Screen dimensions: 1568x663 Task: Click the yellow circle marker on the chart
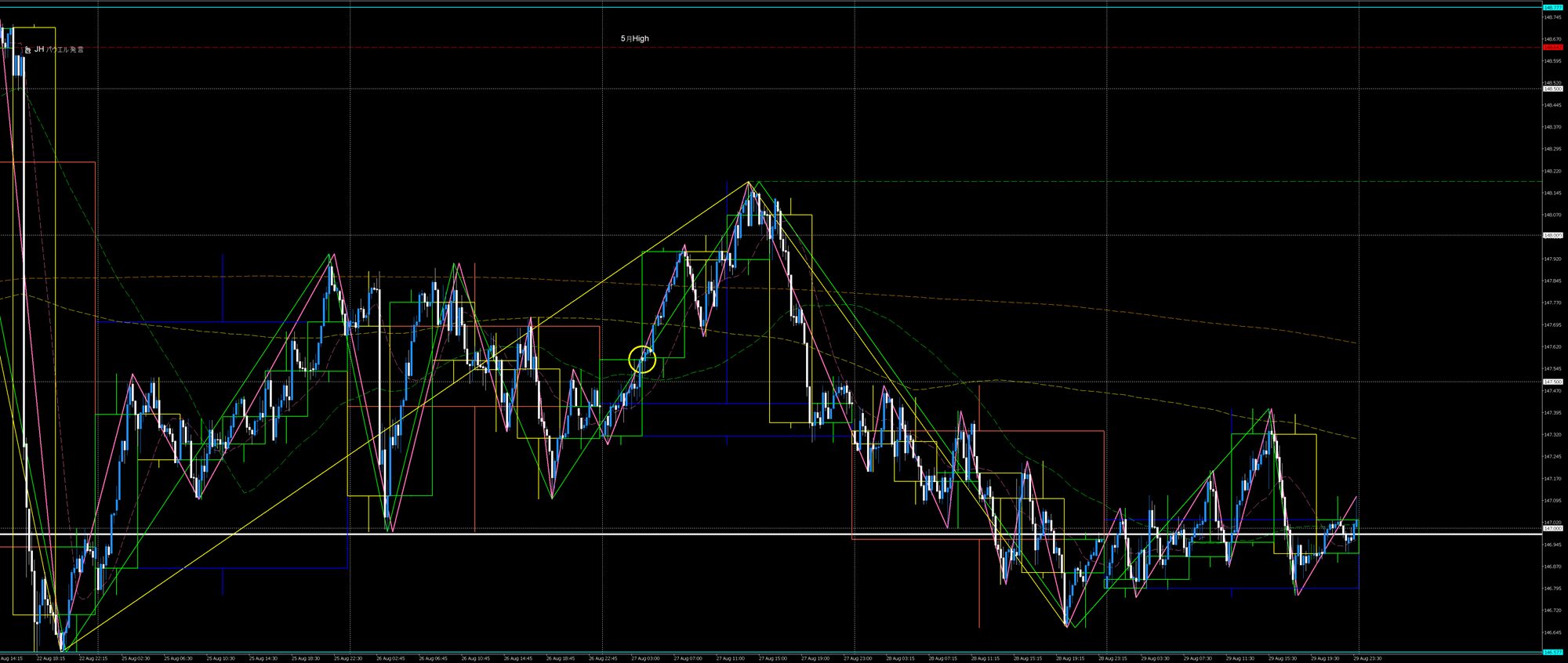pyautogui.click(x=642, y=360)
